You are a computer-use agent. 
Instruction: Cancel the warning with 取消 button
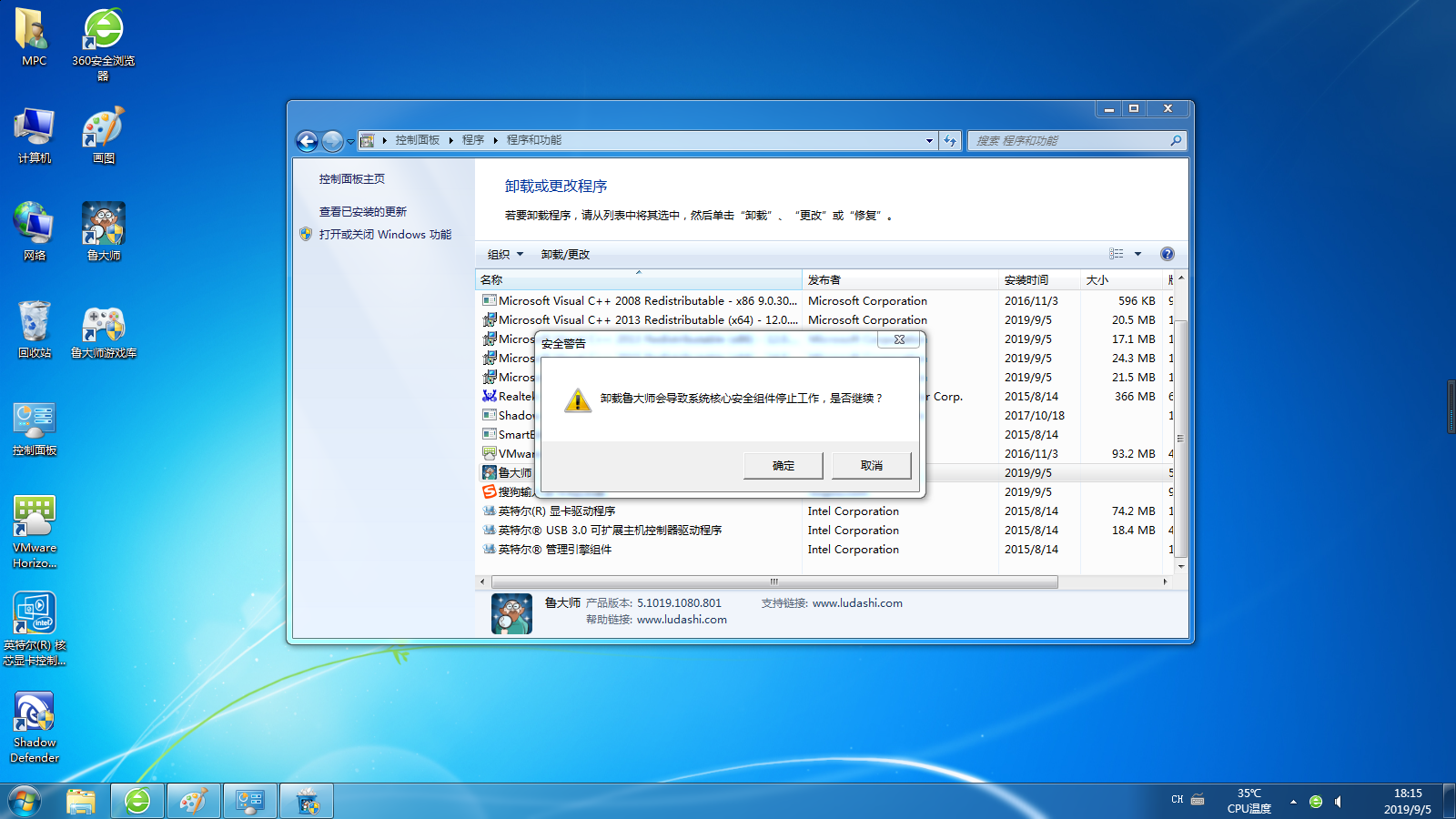(872, 465)
